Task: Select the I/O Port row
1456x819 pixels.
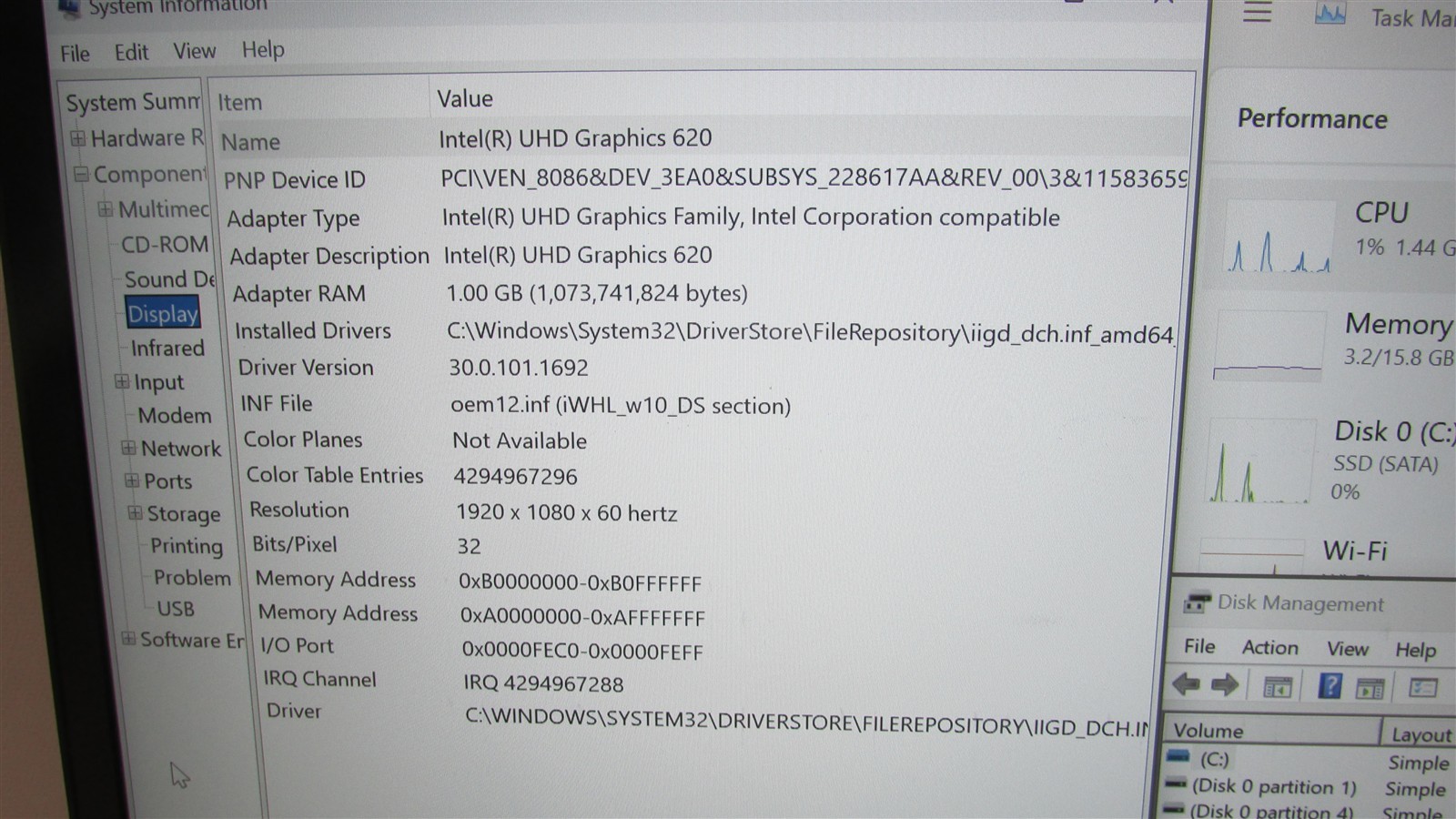Action: 708,649
